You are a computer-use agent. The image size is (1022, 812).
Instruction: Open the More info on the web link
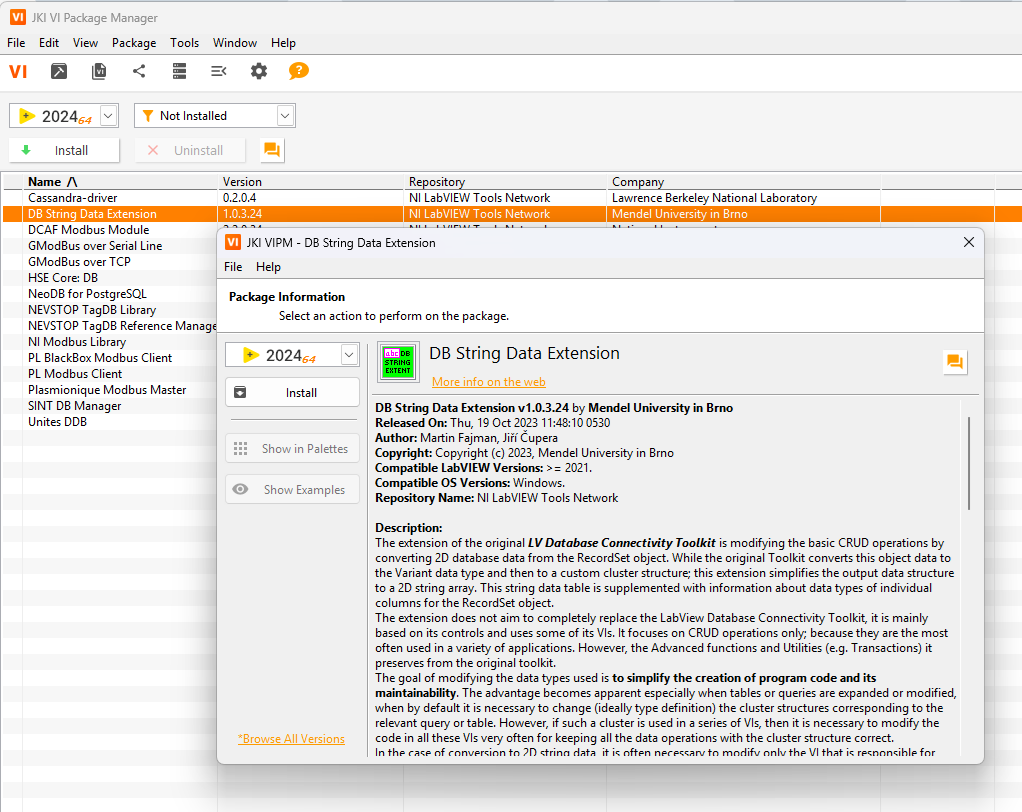click(x=489, y=382)
